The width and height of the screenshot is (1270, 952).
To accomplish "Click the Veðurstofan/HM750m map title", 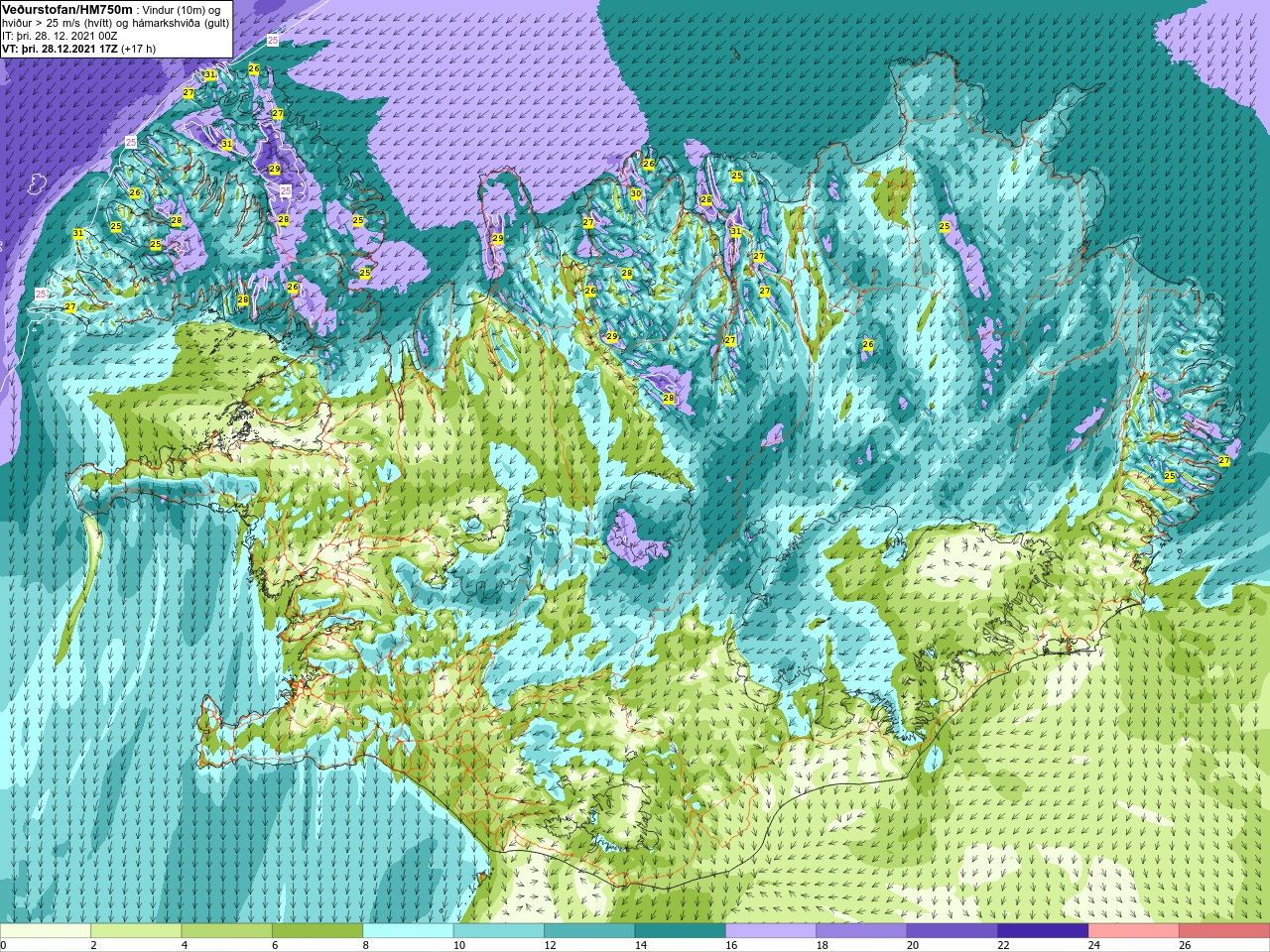I will click(66, 9).
